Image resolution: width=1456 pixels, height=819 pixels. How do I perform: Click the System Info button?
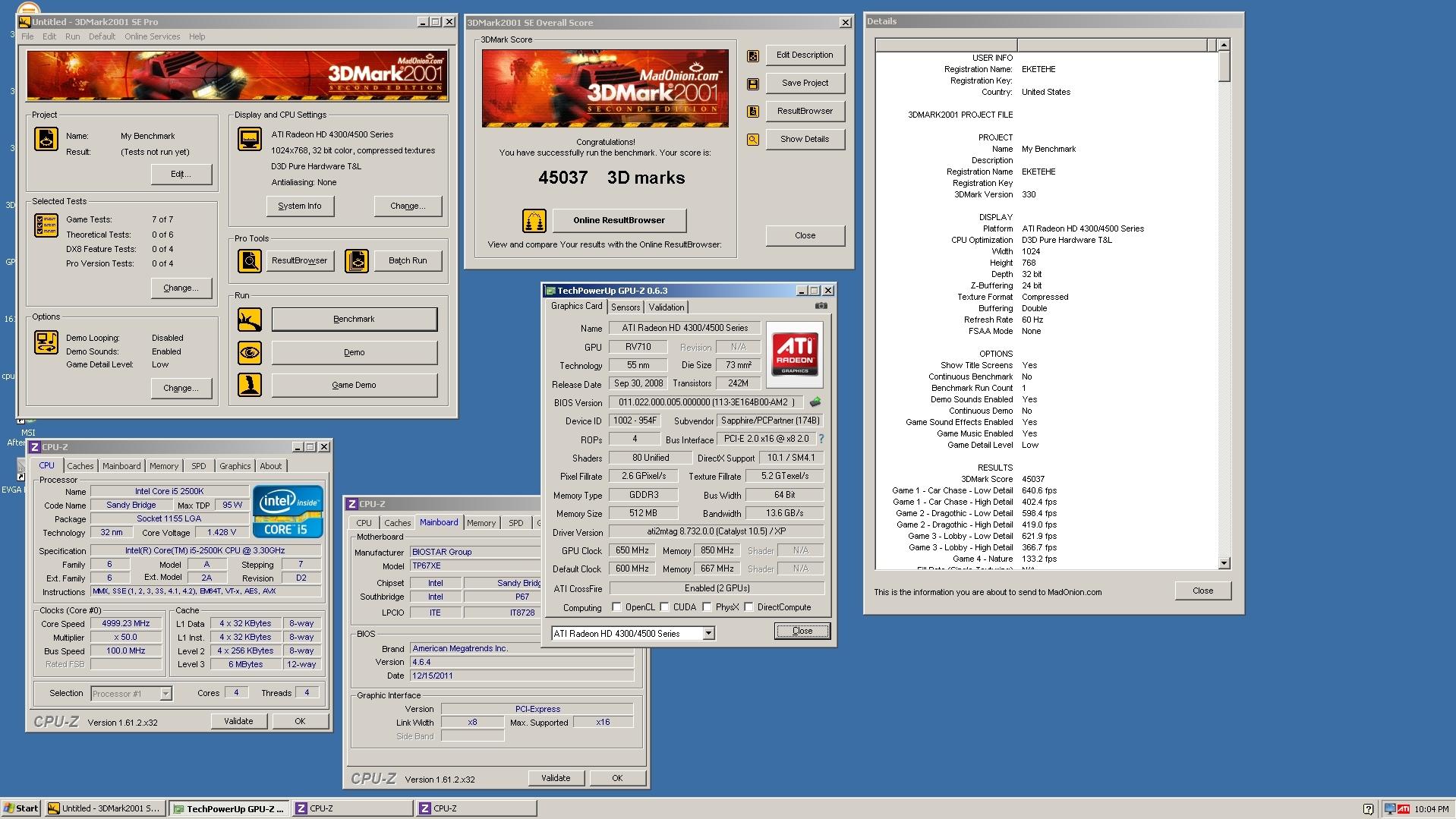[300, 206]
